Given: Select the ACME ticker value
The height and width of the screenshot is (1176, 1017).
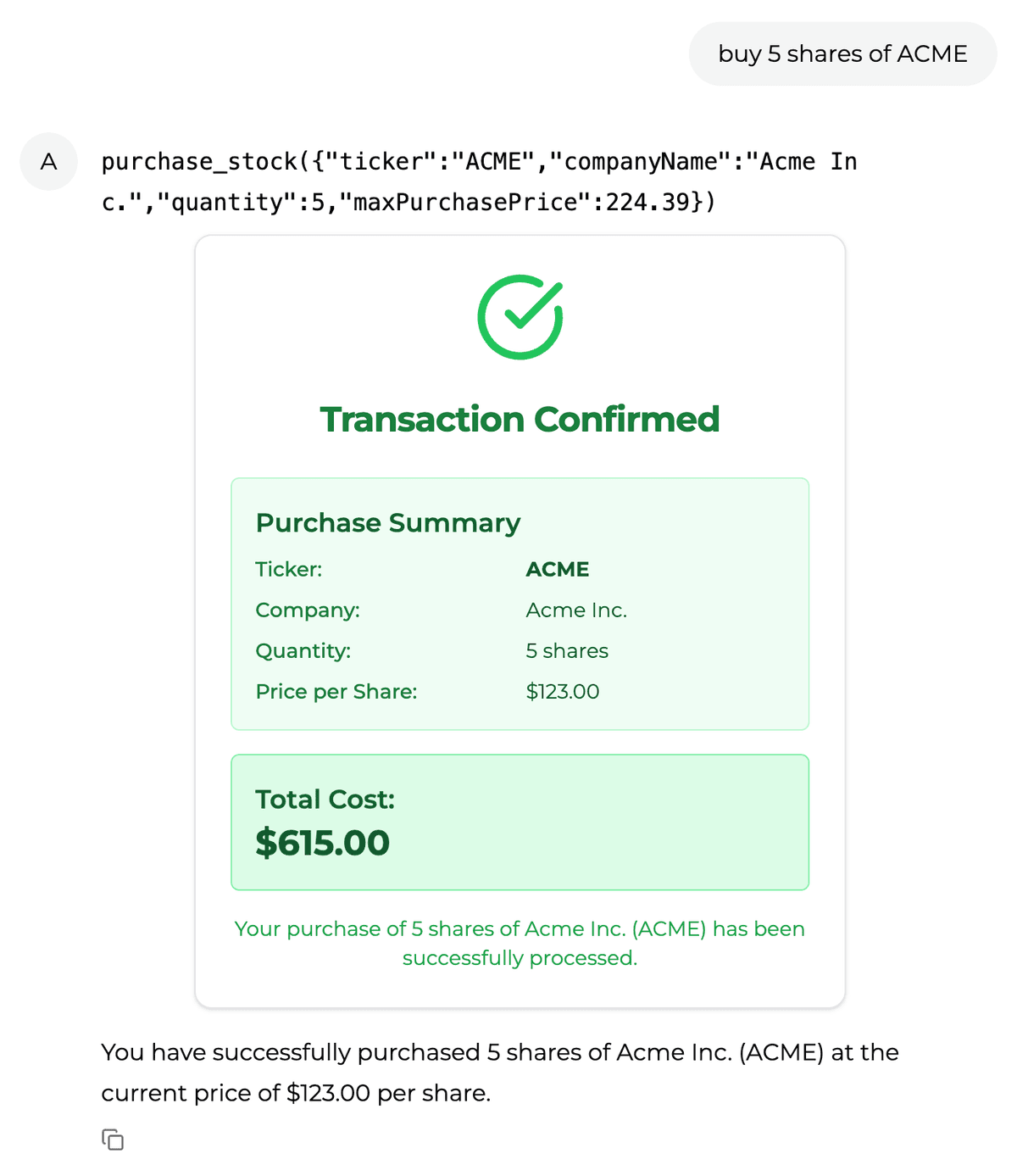Looking at the screenshot, I should tap(557, 569).
